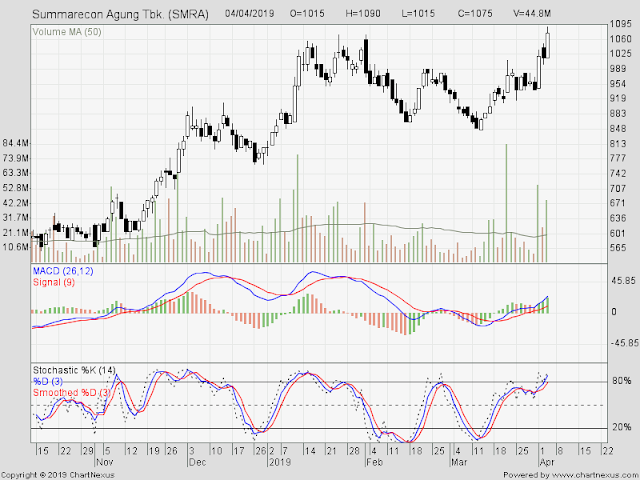The width and height of the screenshot is (640, 480).
Task: Click the 919 price axis label
Action: pos(618,98)
